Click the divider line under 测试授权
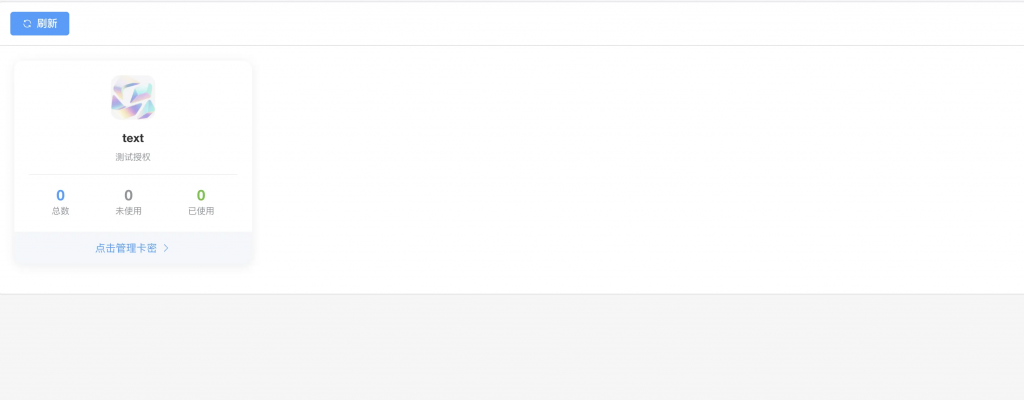Viewport: 1024px width, 400px height. coord(133,174)
